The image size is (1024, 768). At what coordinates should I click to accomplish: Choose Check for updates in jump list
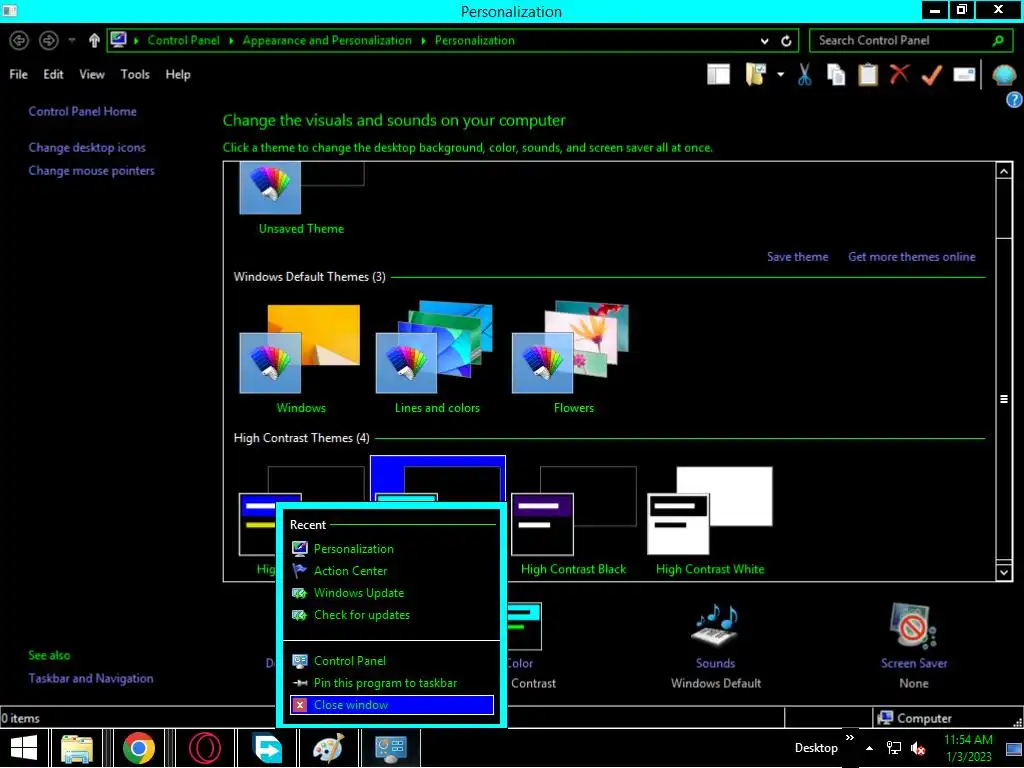(x=392, y=615)
